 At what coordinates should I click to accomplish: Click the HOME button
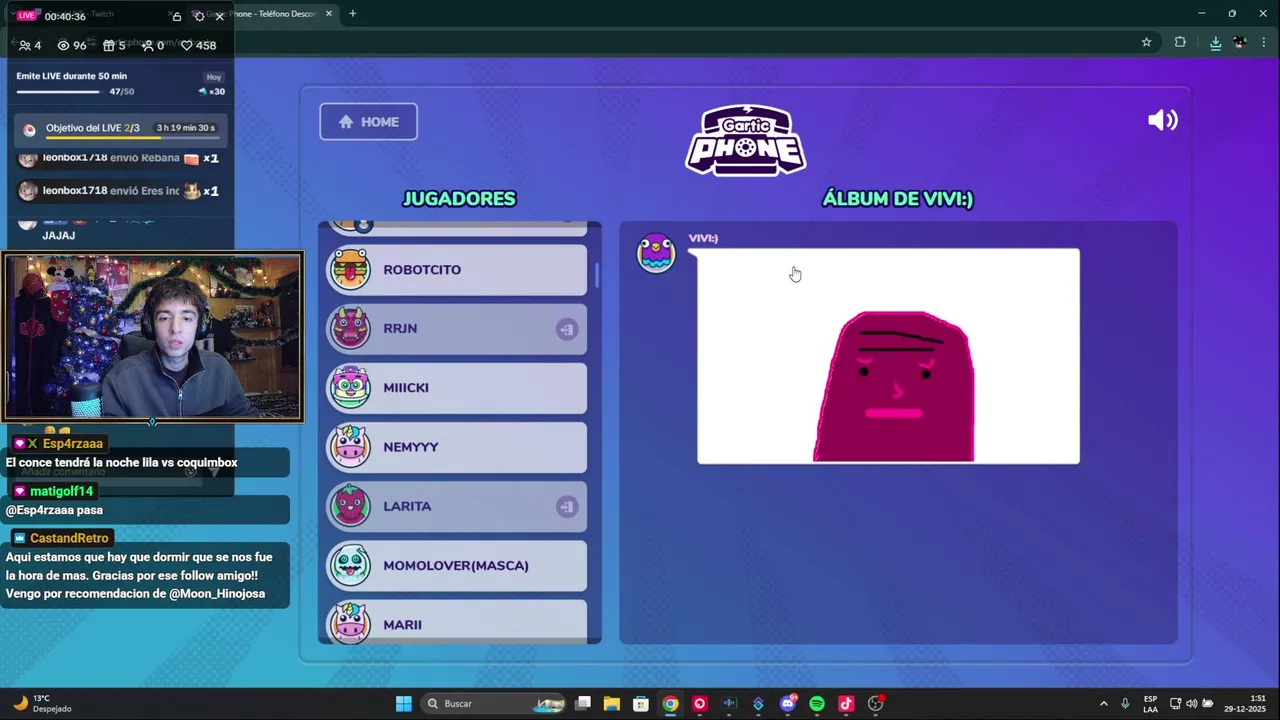[x=368, y=122]
